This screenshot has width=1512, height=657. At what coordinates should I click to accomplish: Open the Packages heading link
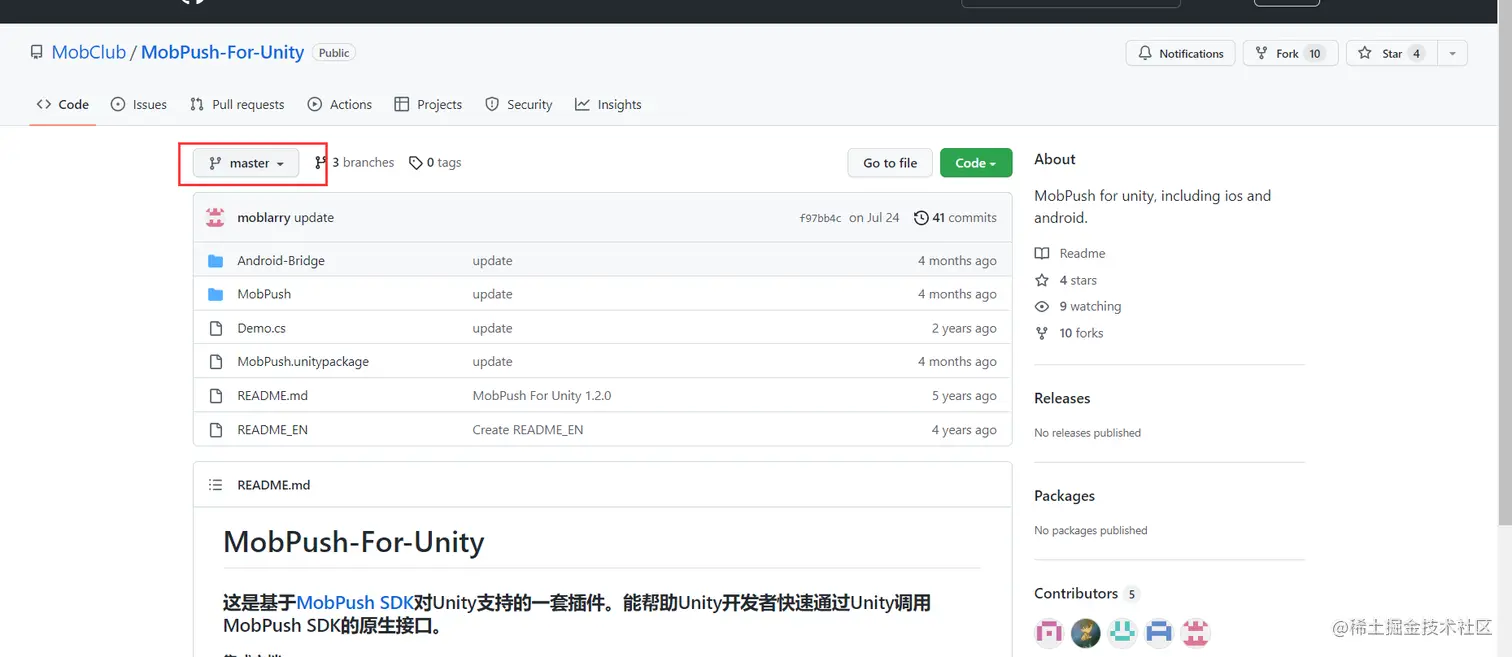(1064, 496)
